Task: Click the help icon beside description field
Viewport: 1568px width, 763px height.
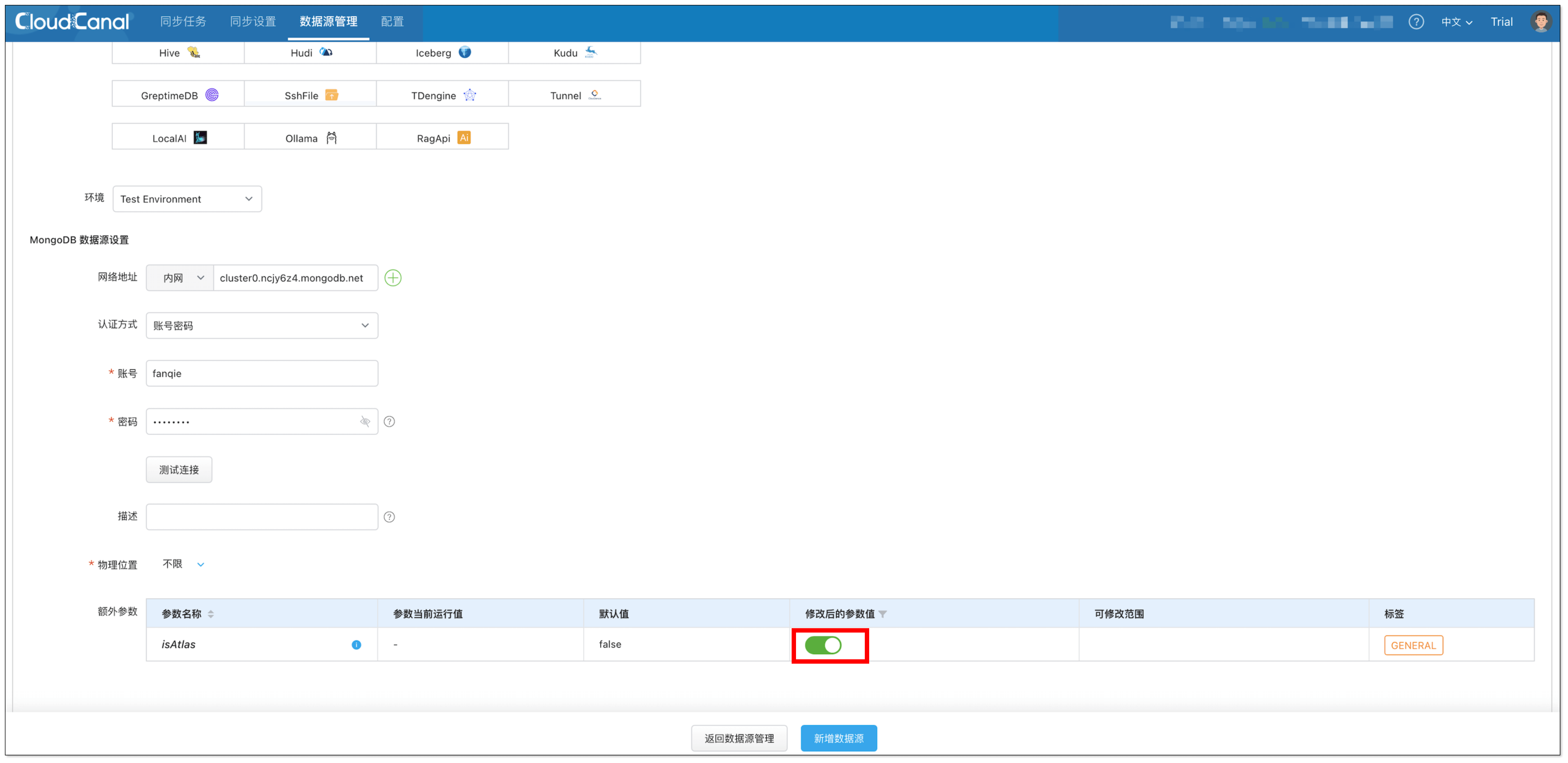Action: tap(390, 517)
